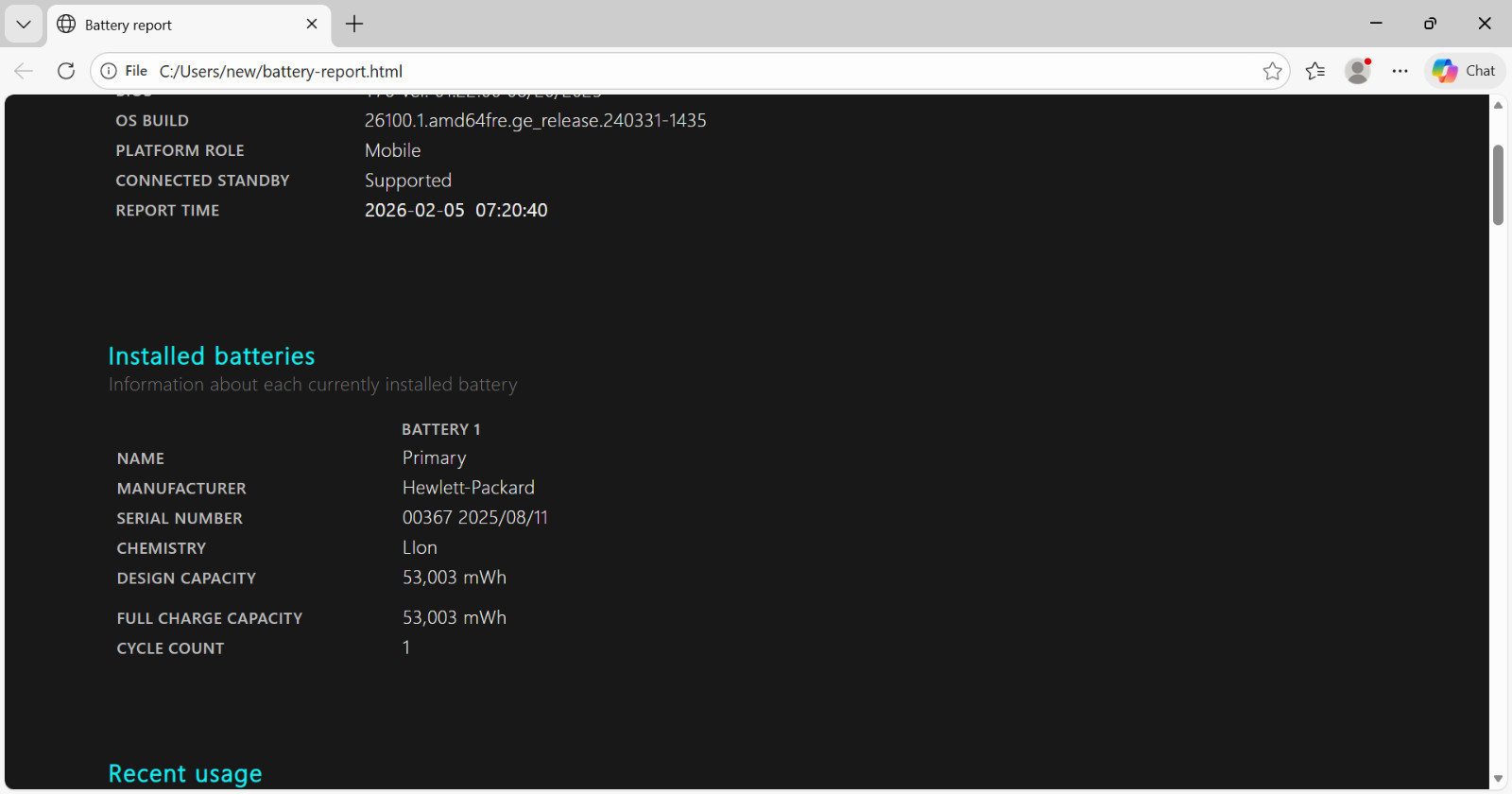The width and height of the screenshot is (1512, 794).
Task: Click the full charge capacity value 53,003 mWh
Action: (455, 618)
